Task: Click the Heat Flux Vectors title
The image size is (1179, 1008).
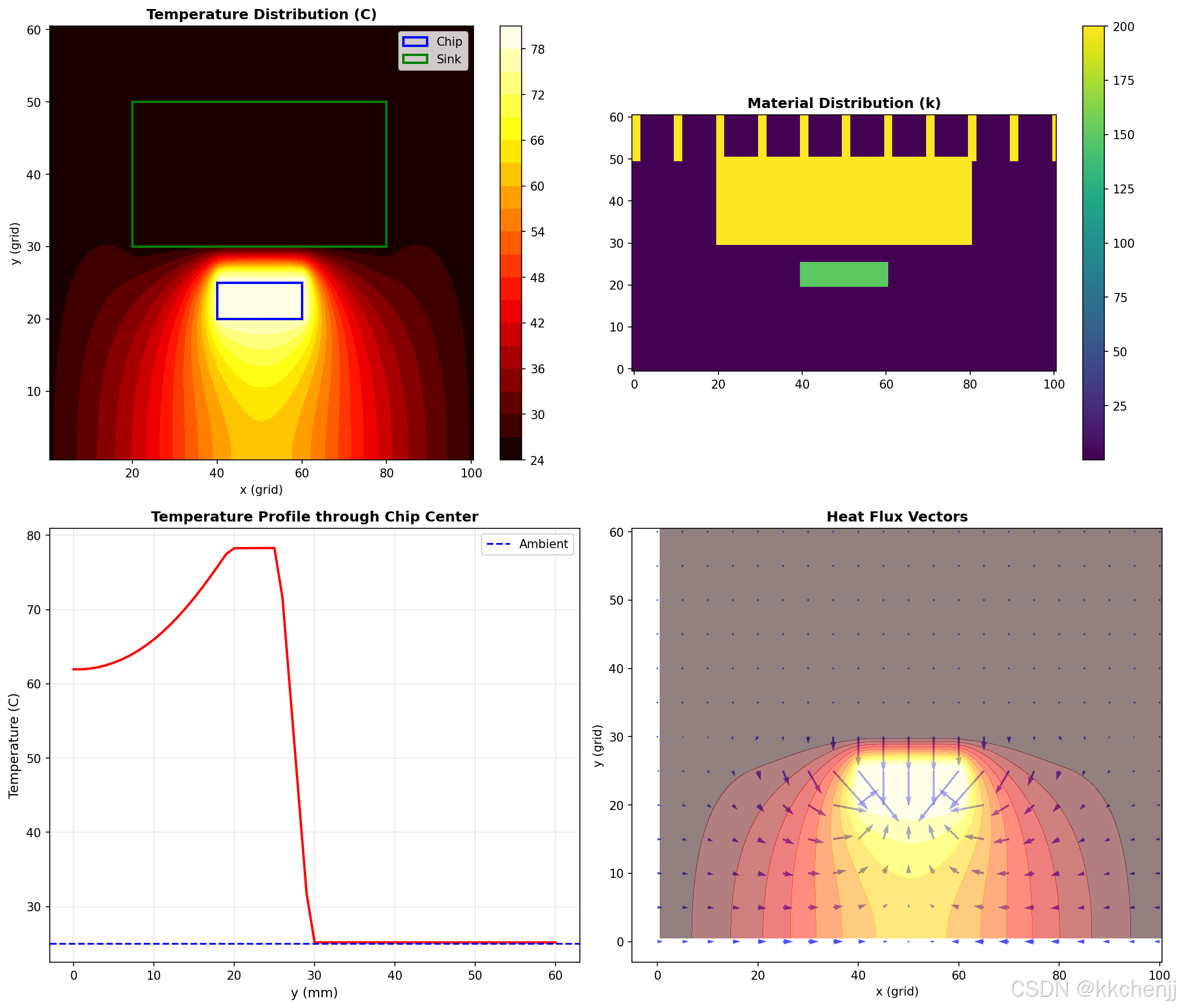Action: pyautogui.click(x=897, y=516)
